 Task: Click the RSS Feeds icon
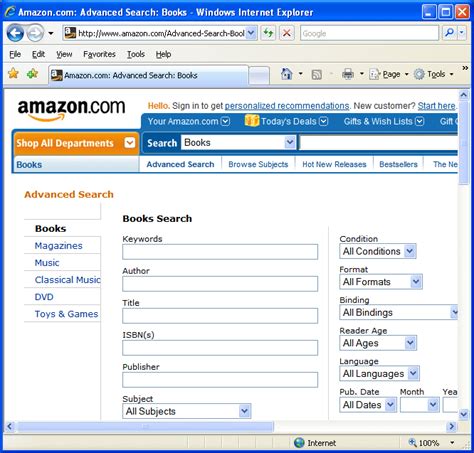[x=316, y=74]
